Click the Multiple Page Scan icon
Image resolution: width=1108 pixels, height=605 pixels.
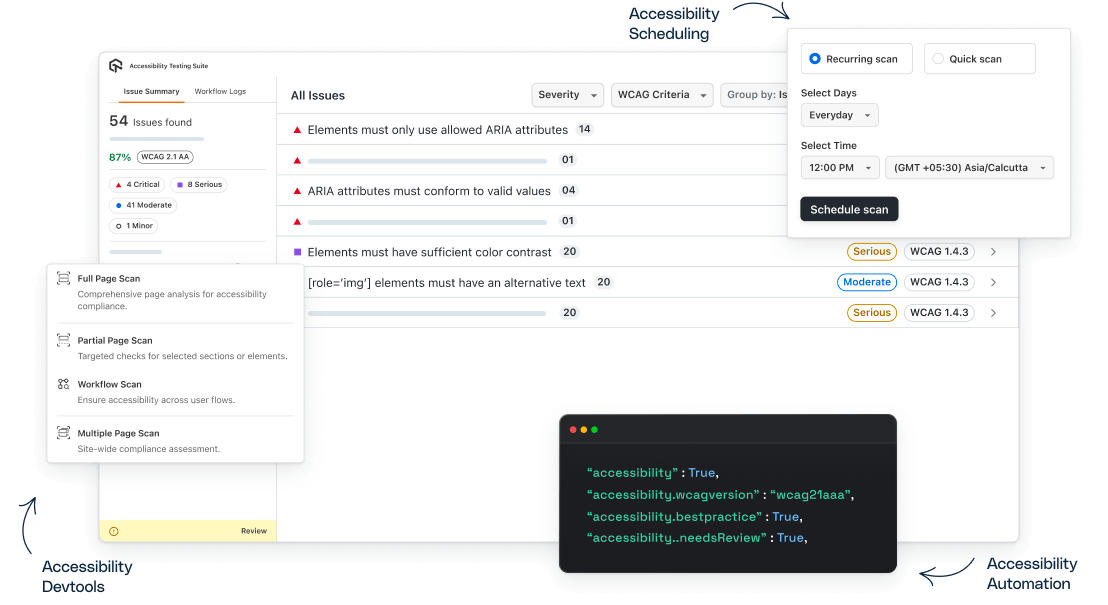point(62,432)
